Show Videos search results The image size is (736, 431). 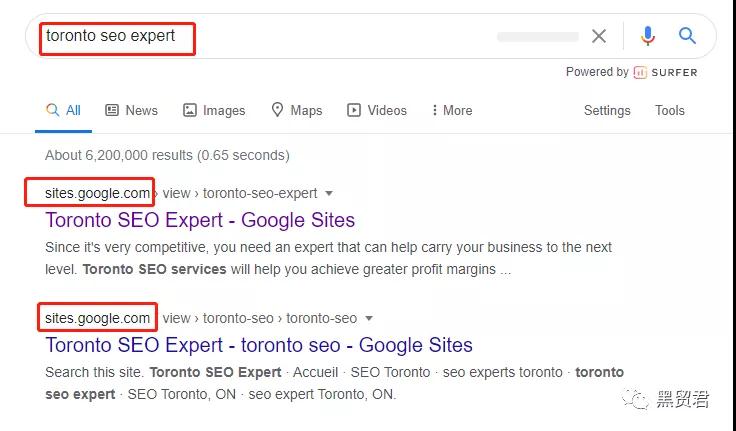click(377, 110)
